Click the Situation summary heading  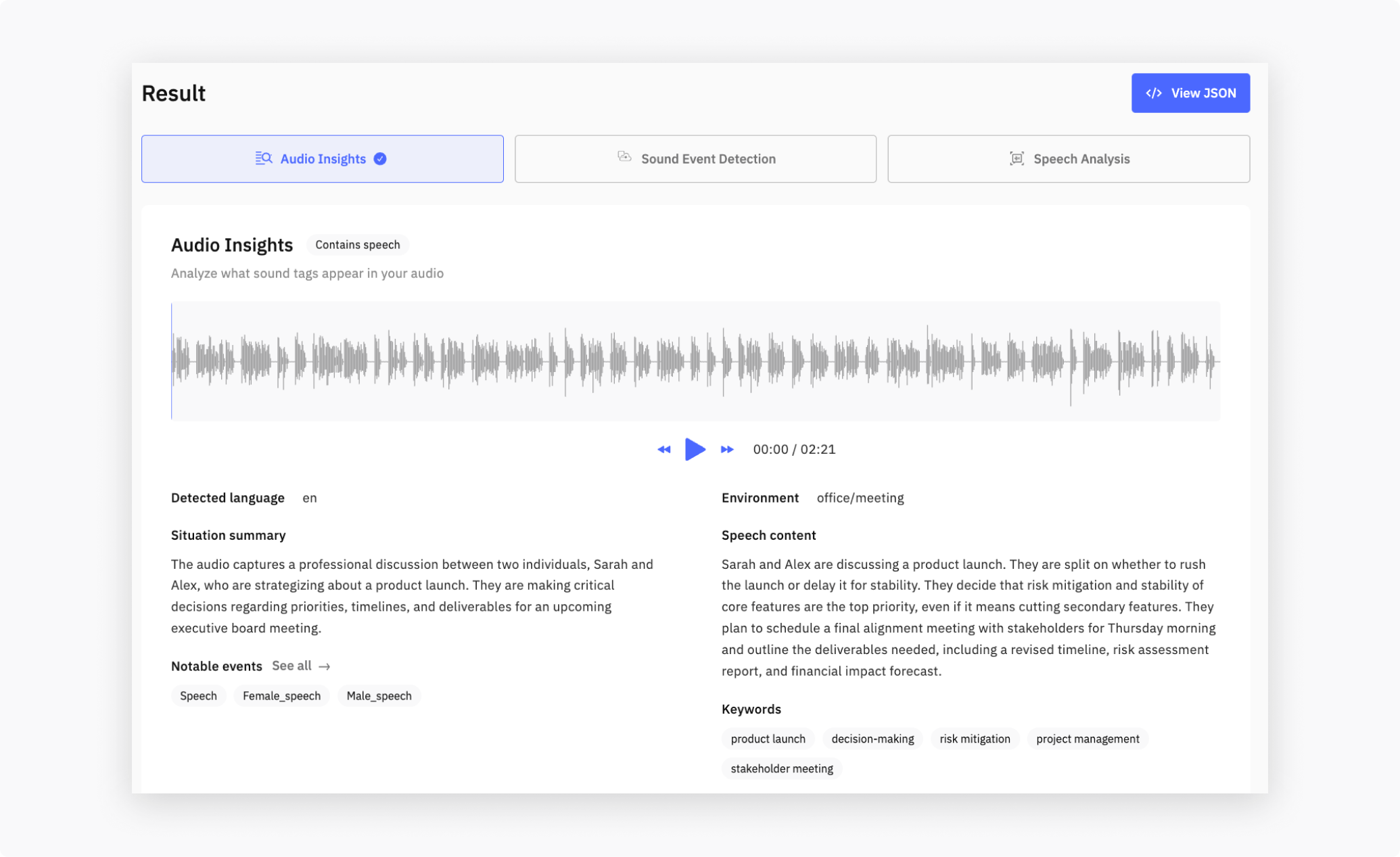click(228, 535)
